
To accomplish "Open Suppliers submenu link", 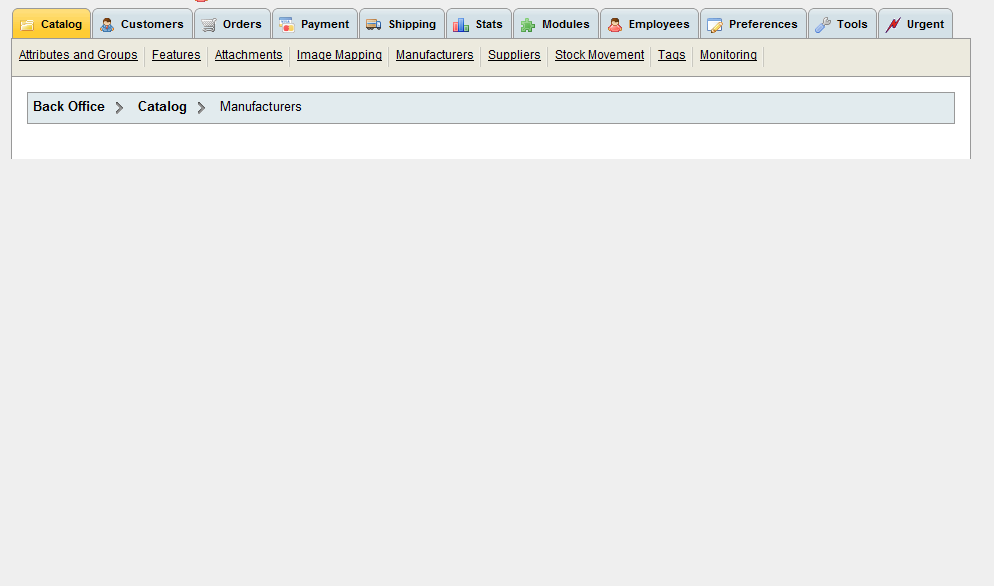I will coord(514,55).
